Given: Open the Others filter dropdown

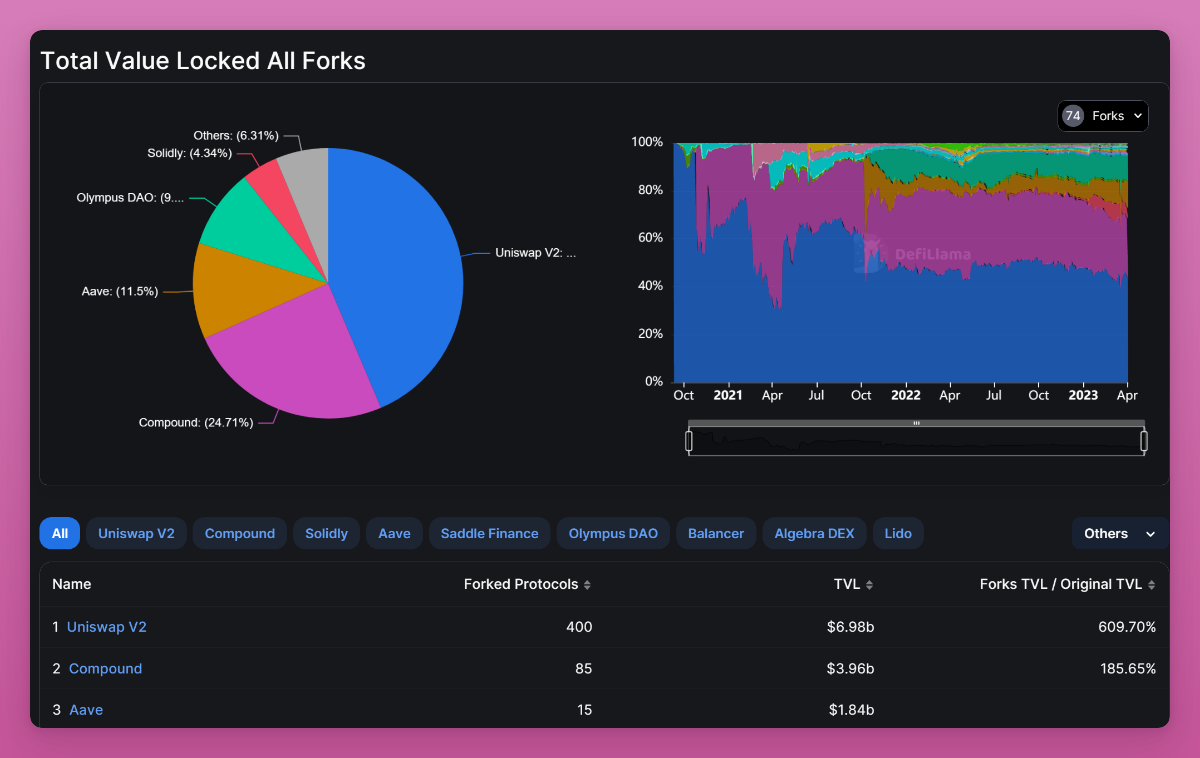Looking at the screenshot, I should [1120, 533].
